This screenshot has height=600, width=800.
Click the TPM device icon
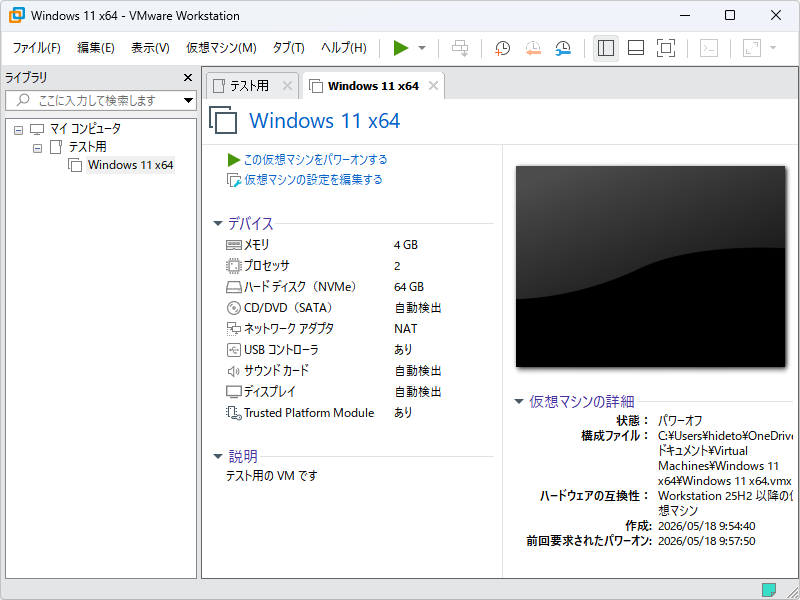(233, 413)
